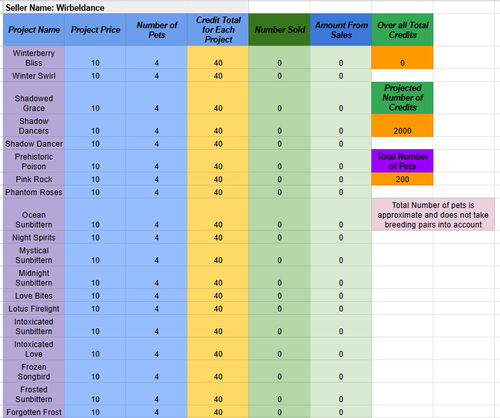Click Love Bites number of pets 4
The height and width of the screenshot is (418, 500).
coord(157,296)
